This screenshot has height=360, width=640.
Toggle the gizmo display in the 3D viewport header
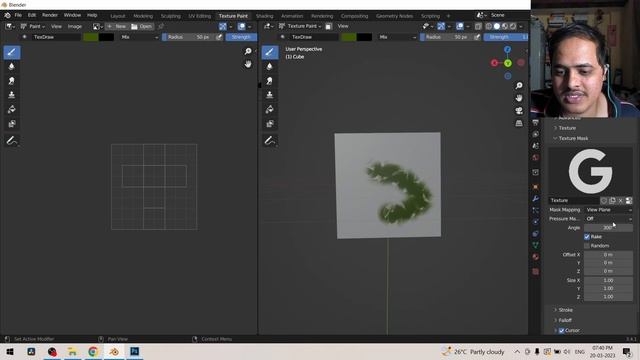coord(441,27)
